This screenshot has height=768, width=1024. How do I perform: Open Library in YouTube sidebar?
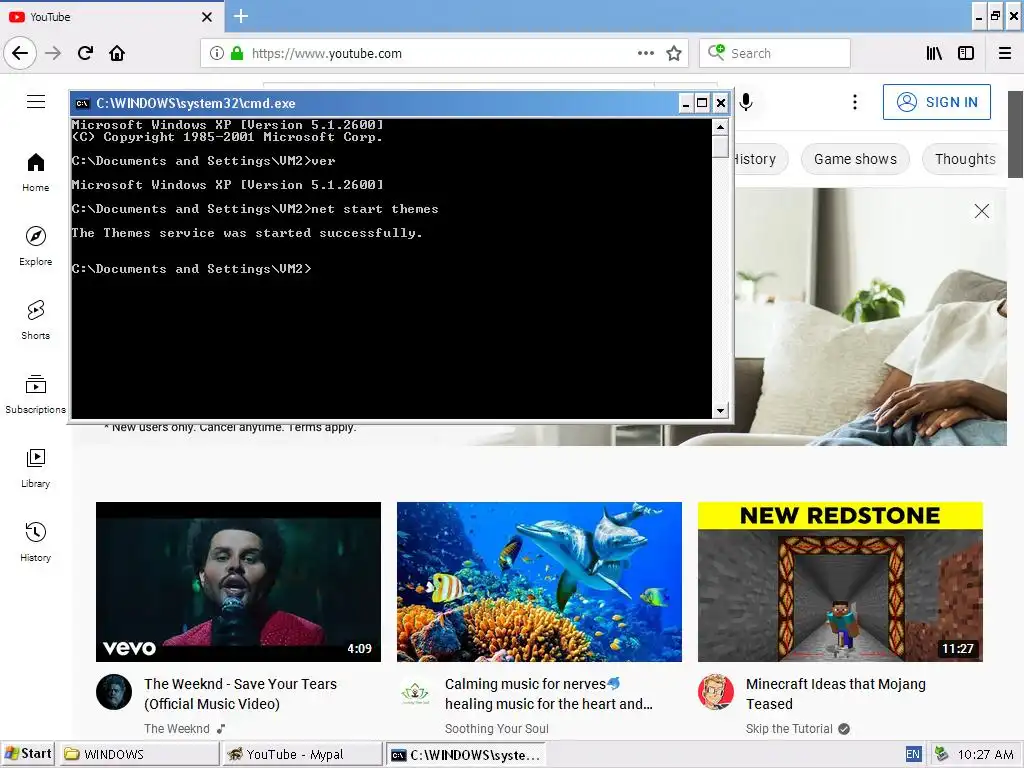pos(36,468)
